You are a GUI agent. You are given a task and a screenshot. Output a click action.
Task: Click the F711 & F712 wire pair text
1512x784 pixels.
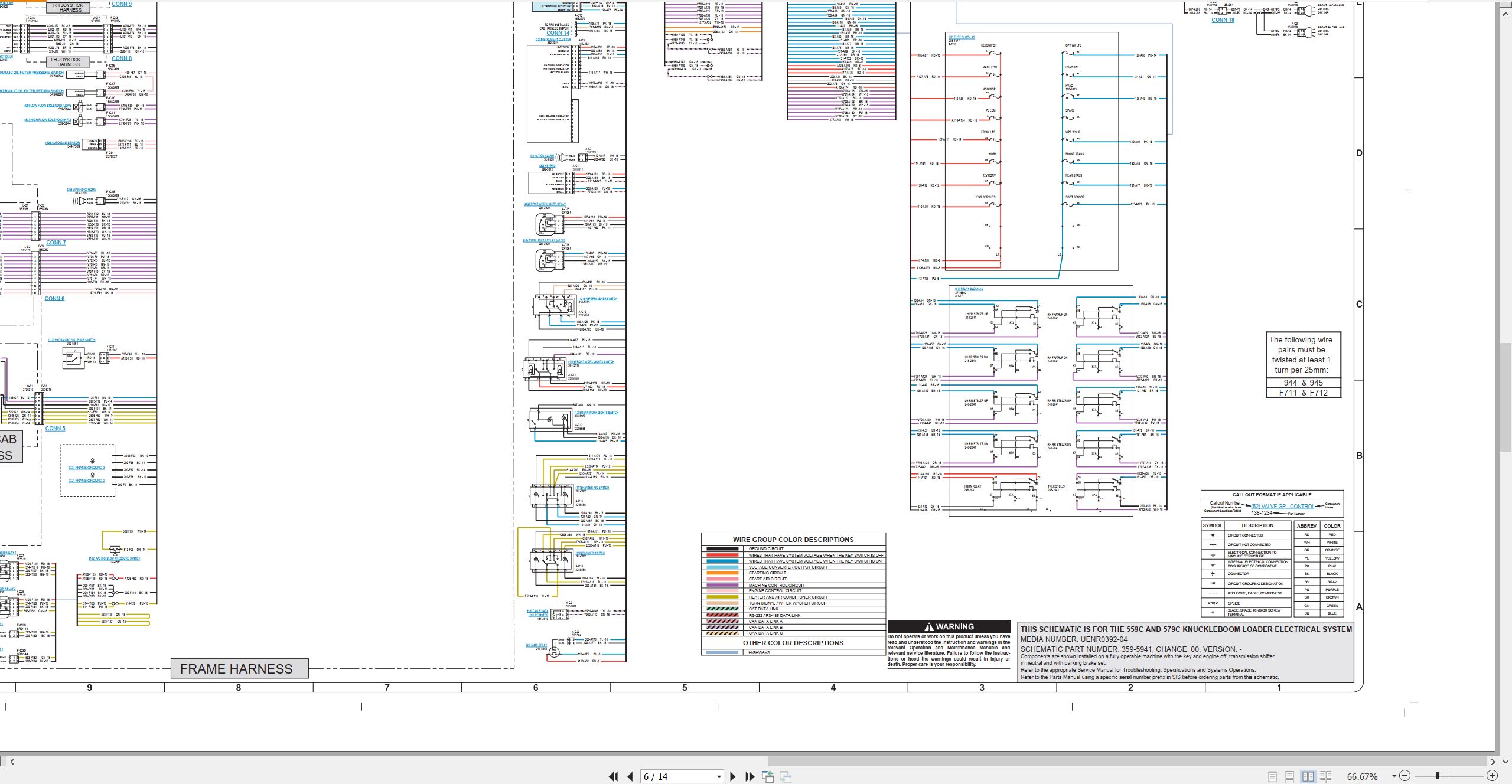pos(1304,393)
